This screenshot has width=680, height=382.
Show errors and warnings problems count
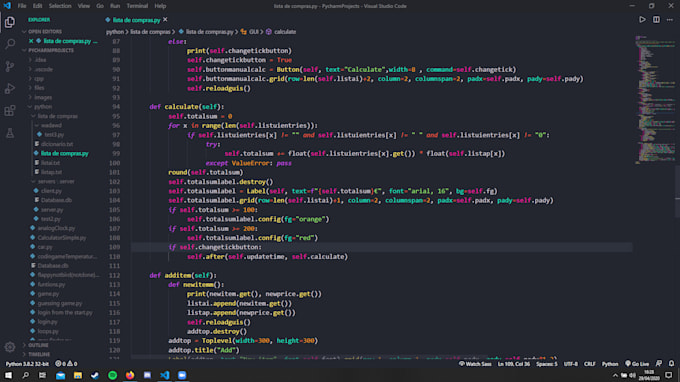click(66, 364)
